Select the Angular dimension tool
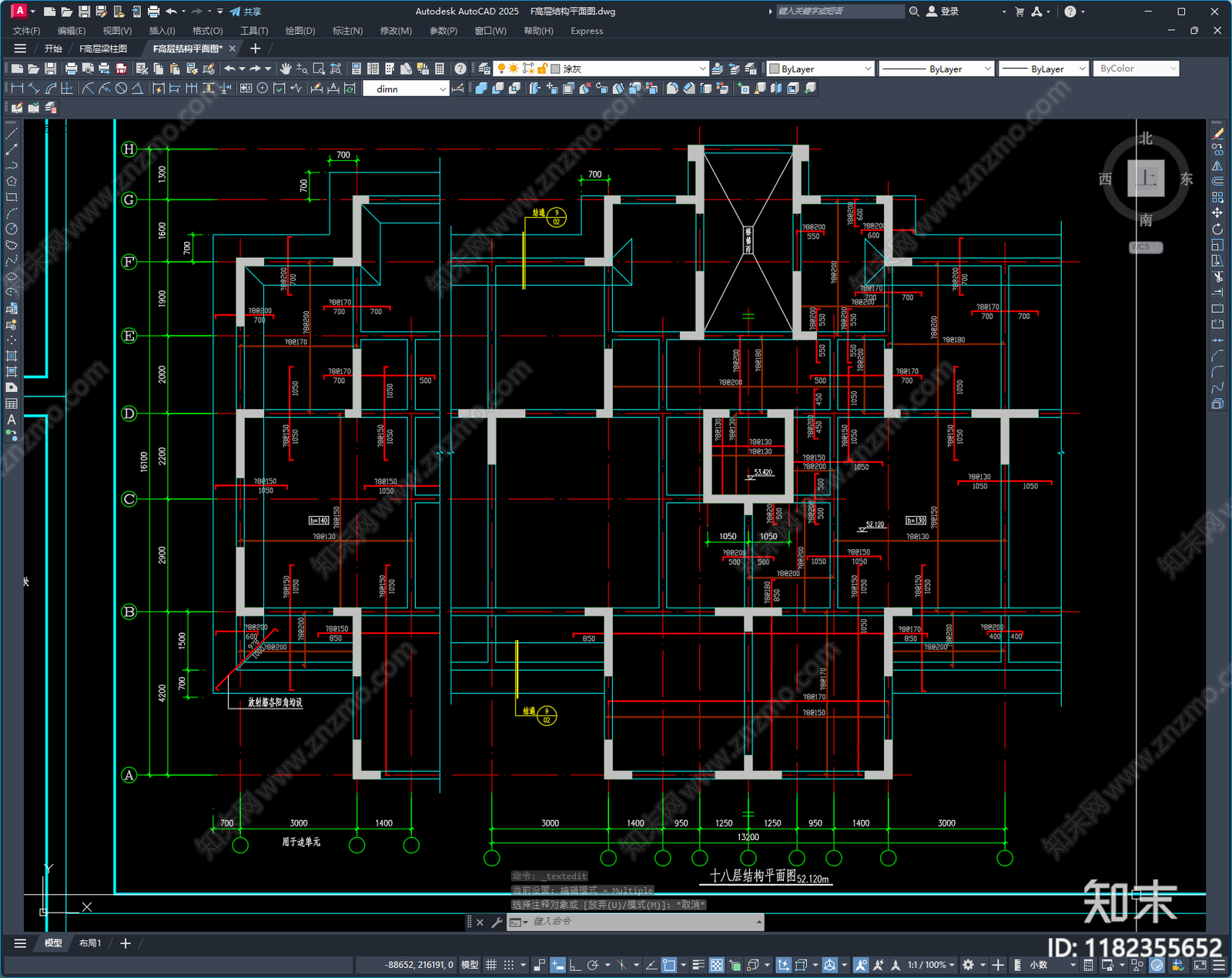This screenshot has height=978, width=1232. [x=137, y=89]
